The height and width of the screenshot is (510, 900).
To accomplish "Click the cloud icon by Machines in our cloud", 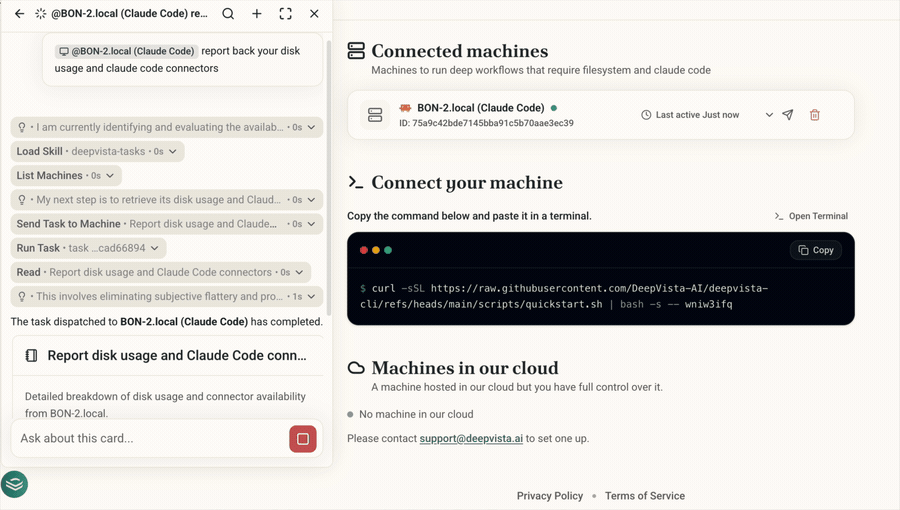I will click(x=356, y=368).
